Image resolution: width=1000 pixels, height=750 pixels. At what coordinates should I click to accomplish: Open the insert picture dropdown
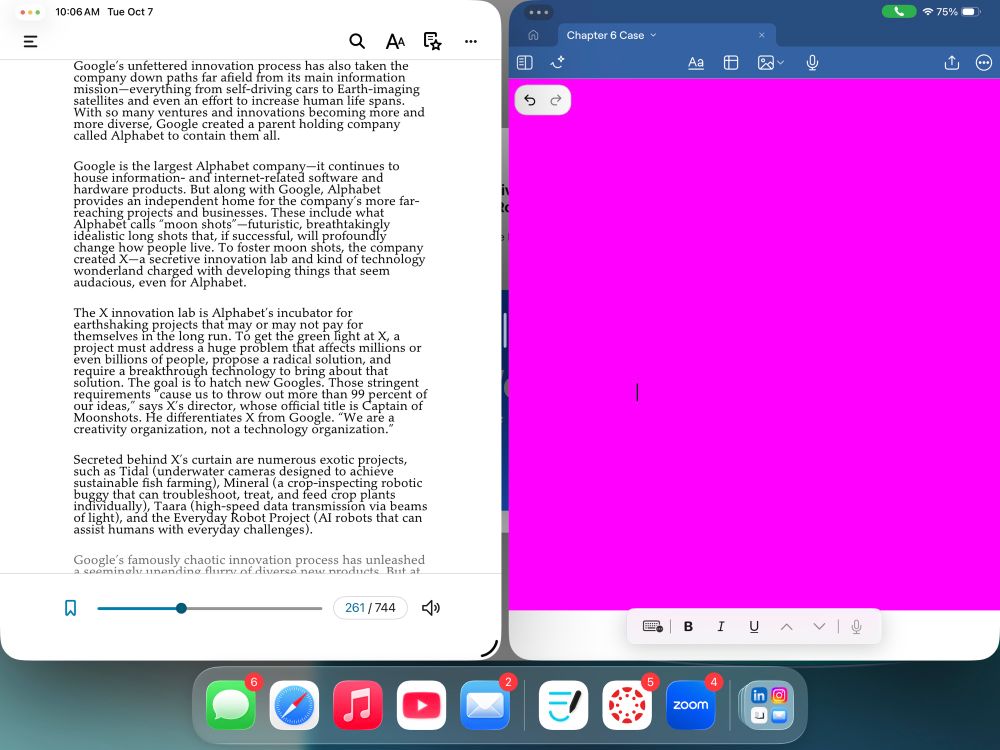coord(770,62)
